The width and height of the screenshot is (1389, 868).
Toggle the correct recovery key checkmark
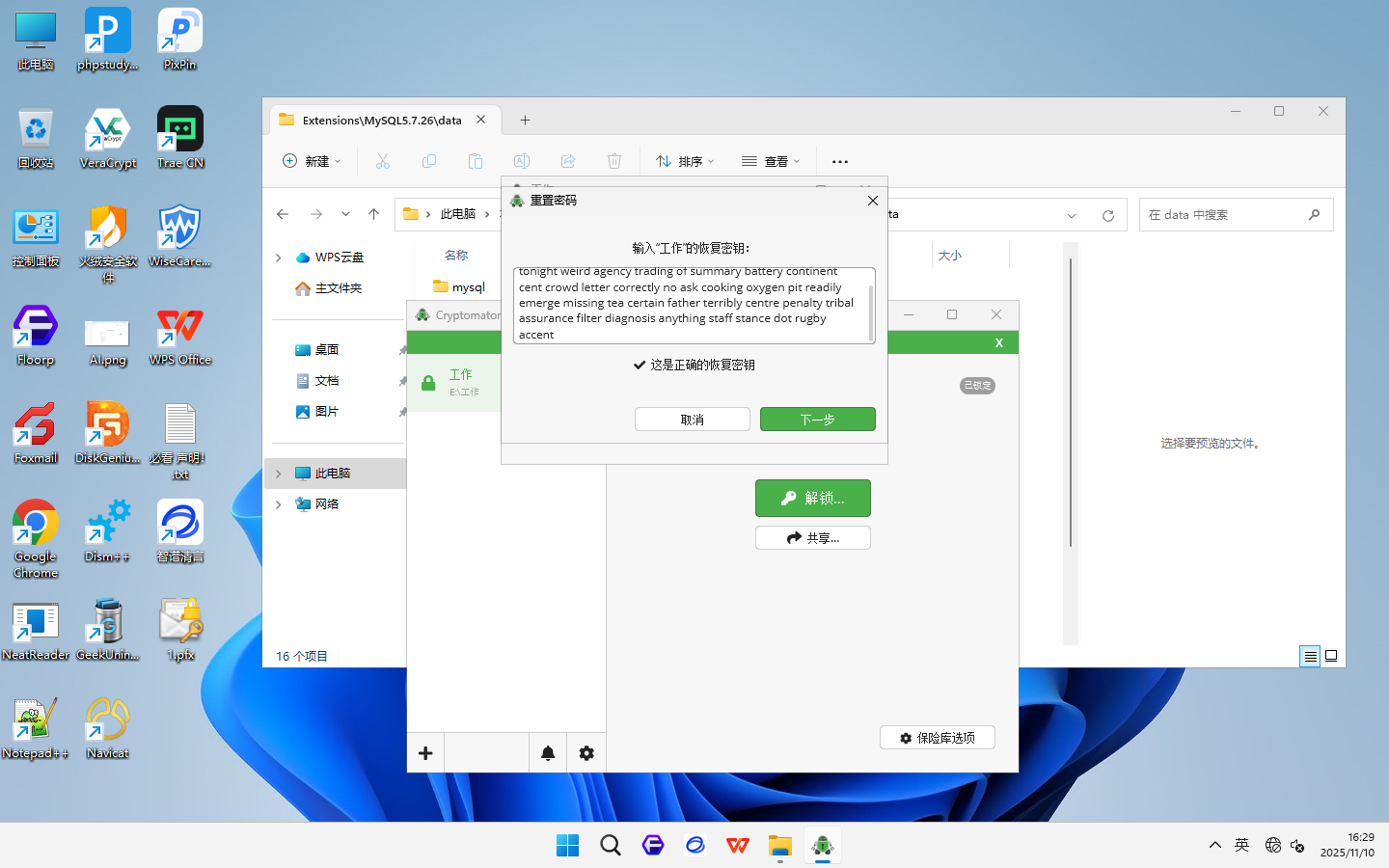point(639,365)
